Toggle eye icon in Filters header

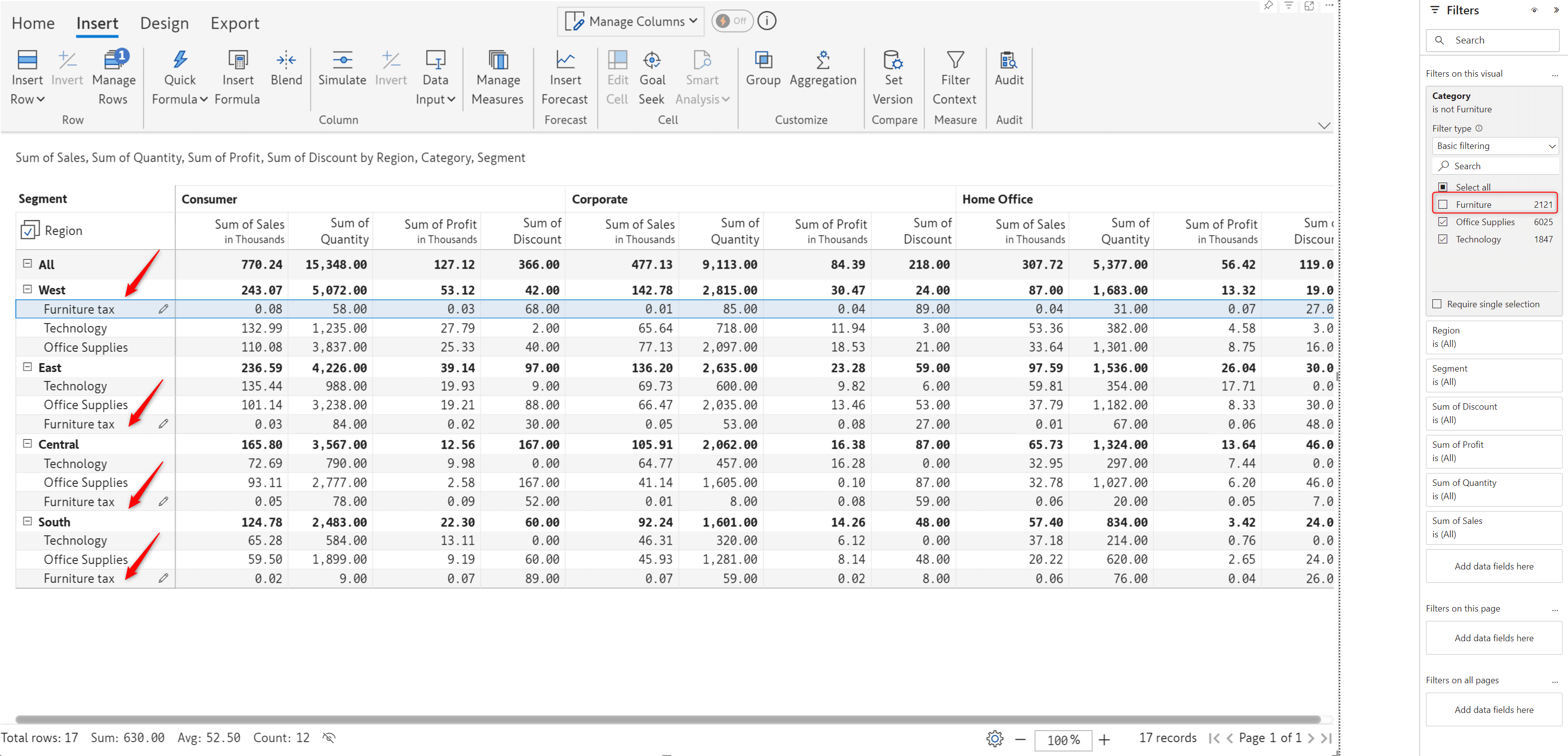(1534, 10)
